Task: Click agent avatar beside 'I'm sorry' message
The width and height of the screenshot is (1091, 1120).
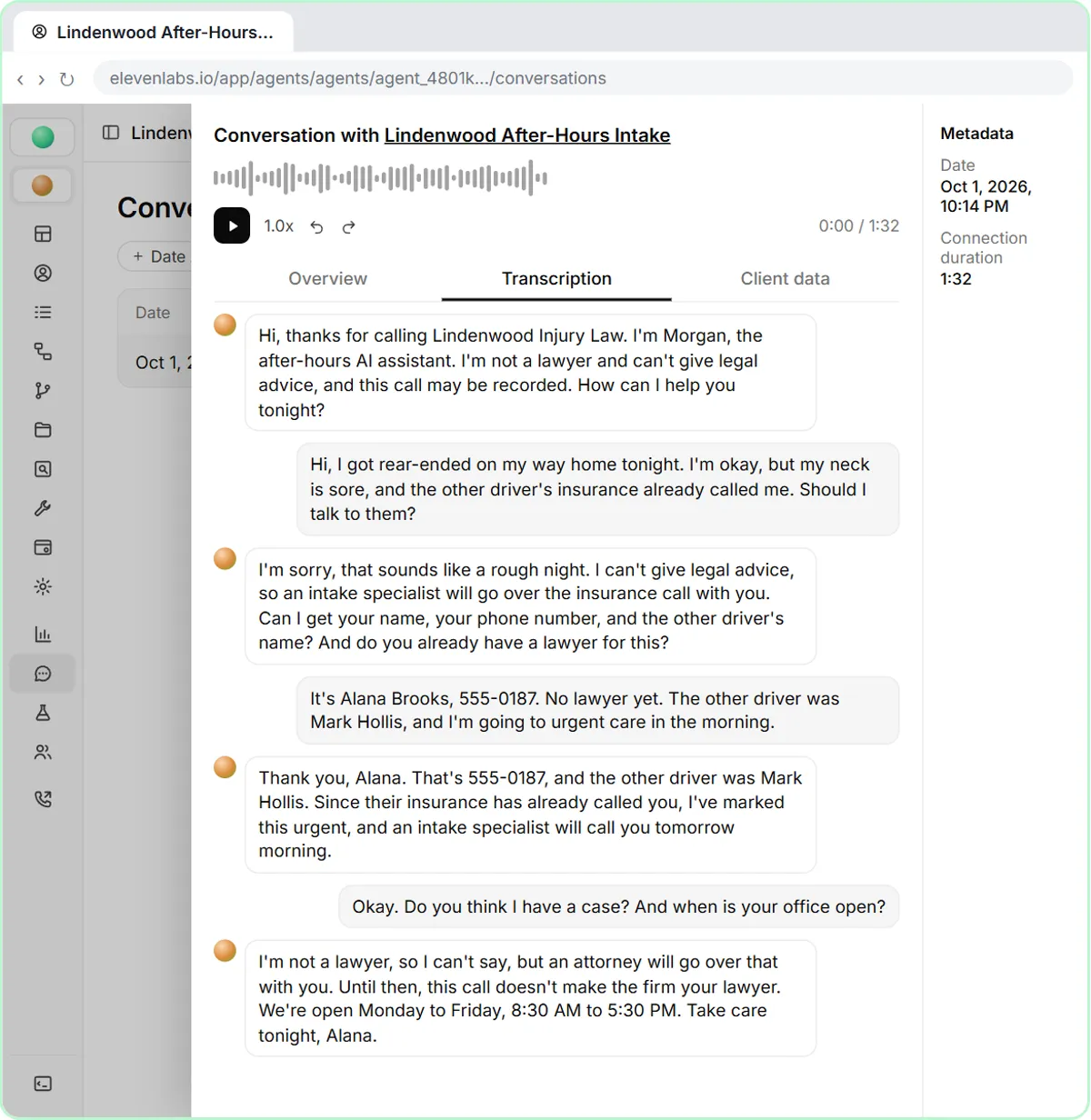Action: pyautogui.click(x=225, y=559)
